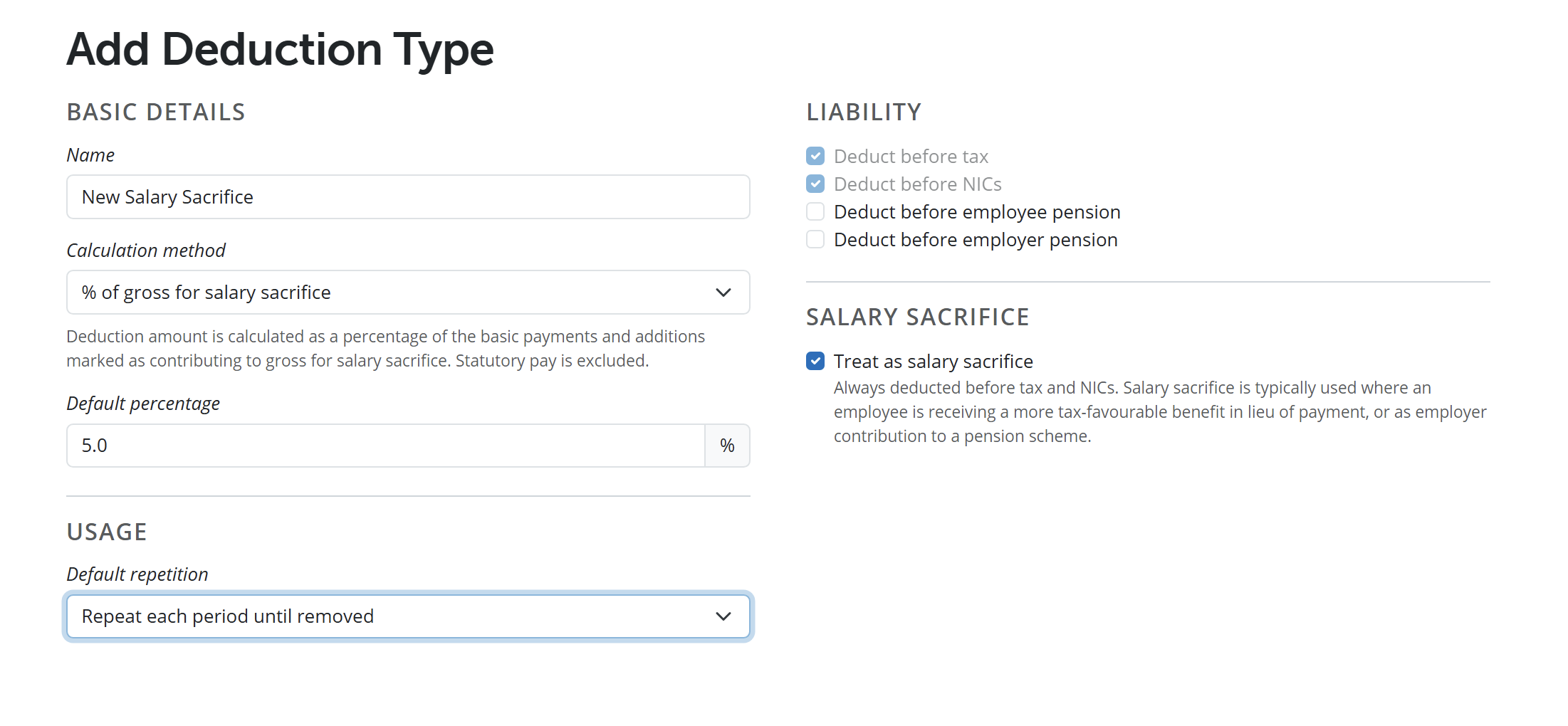Untick the Treat as salary sacrifice checkbox
The height and width of the screenshot is (726, 1568).
[x=815, y=361]
